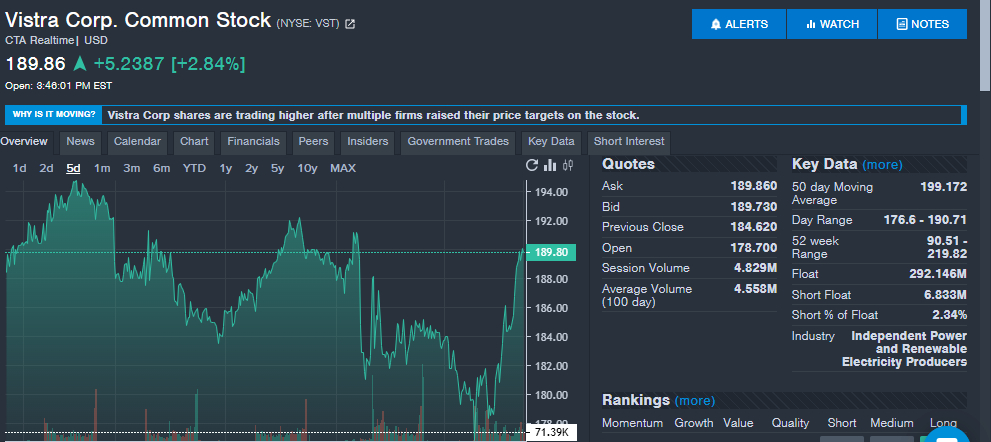991x442 pixels.
Task: Select the 1d chart range
Action: pyautogui.click(x=19, y=168)
